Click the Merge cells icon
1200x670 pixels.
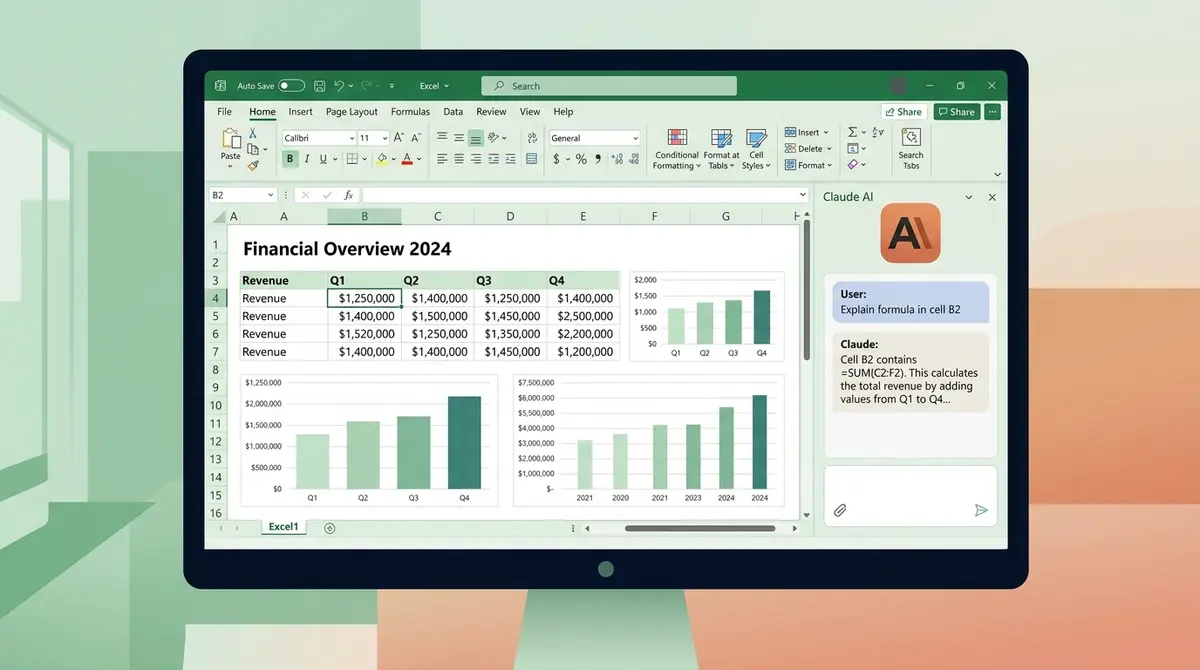531,158
